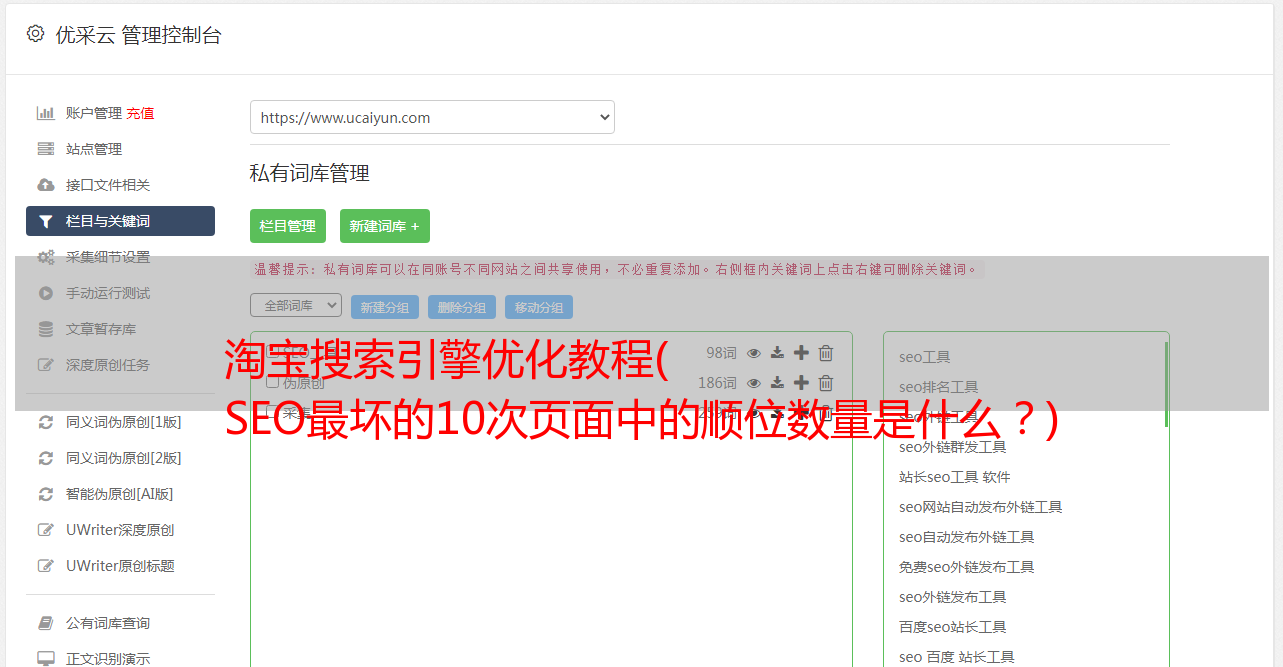
Task: Click the play icon for 手动运行测试
Action: pyautogui.click(x=46, y=293)
